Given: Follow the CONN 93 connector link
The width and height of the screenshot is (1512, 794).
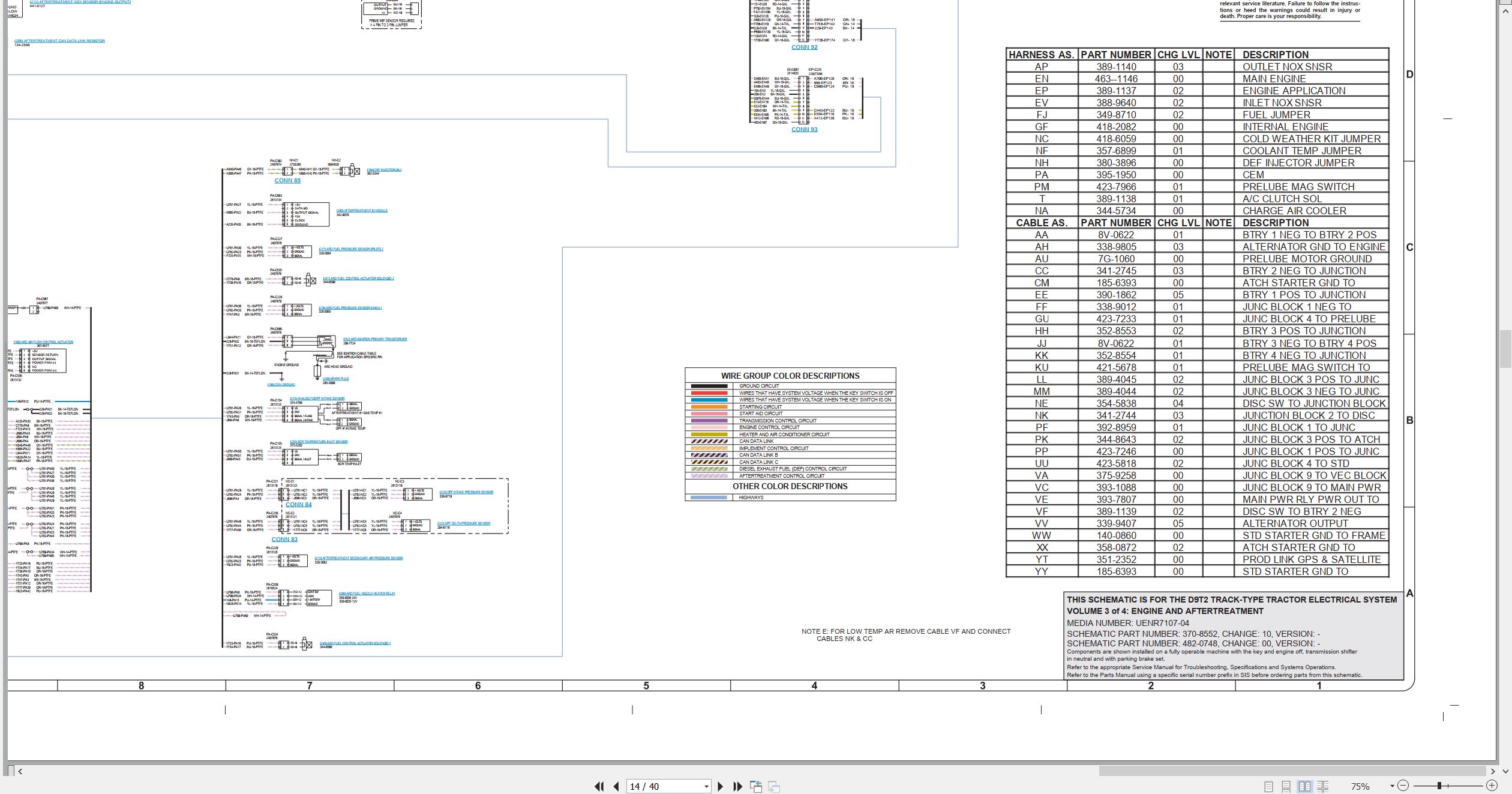Looking at the screenshot, I should tap(805, 130).
